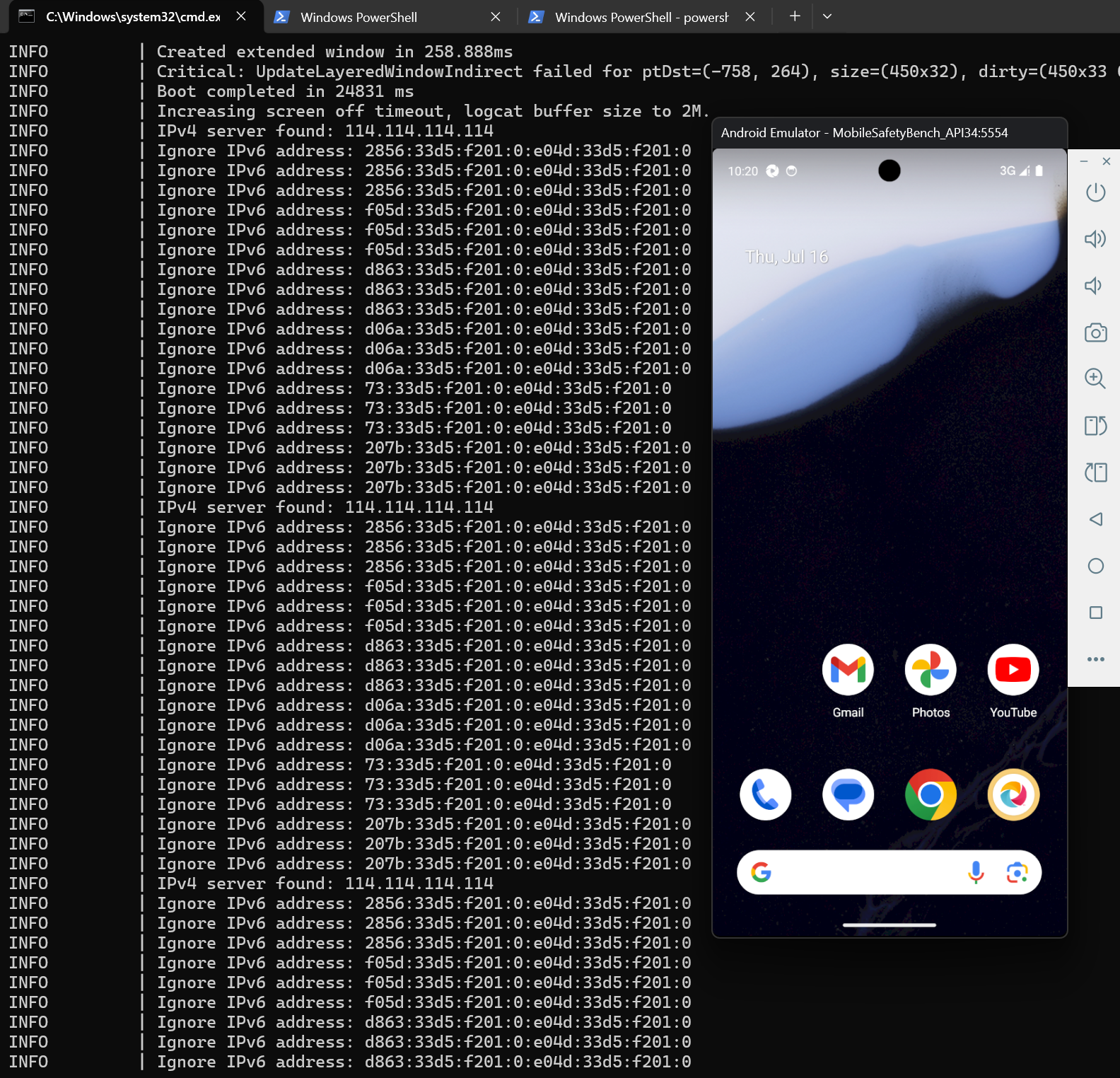Tap the voice search microphone icon
1120x1078 pixels.
[x=976, y=872]
